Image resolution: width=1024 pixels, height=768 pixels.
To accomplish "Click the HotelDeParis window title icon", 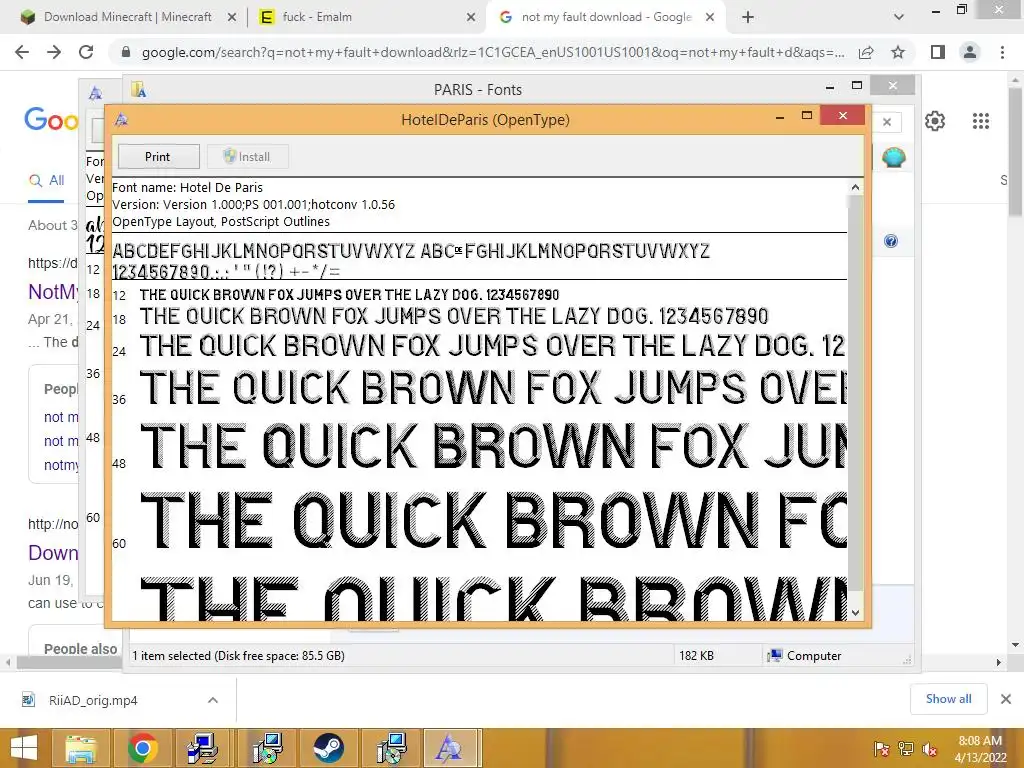I will point(121,120).
